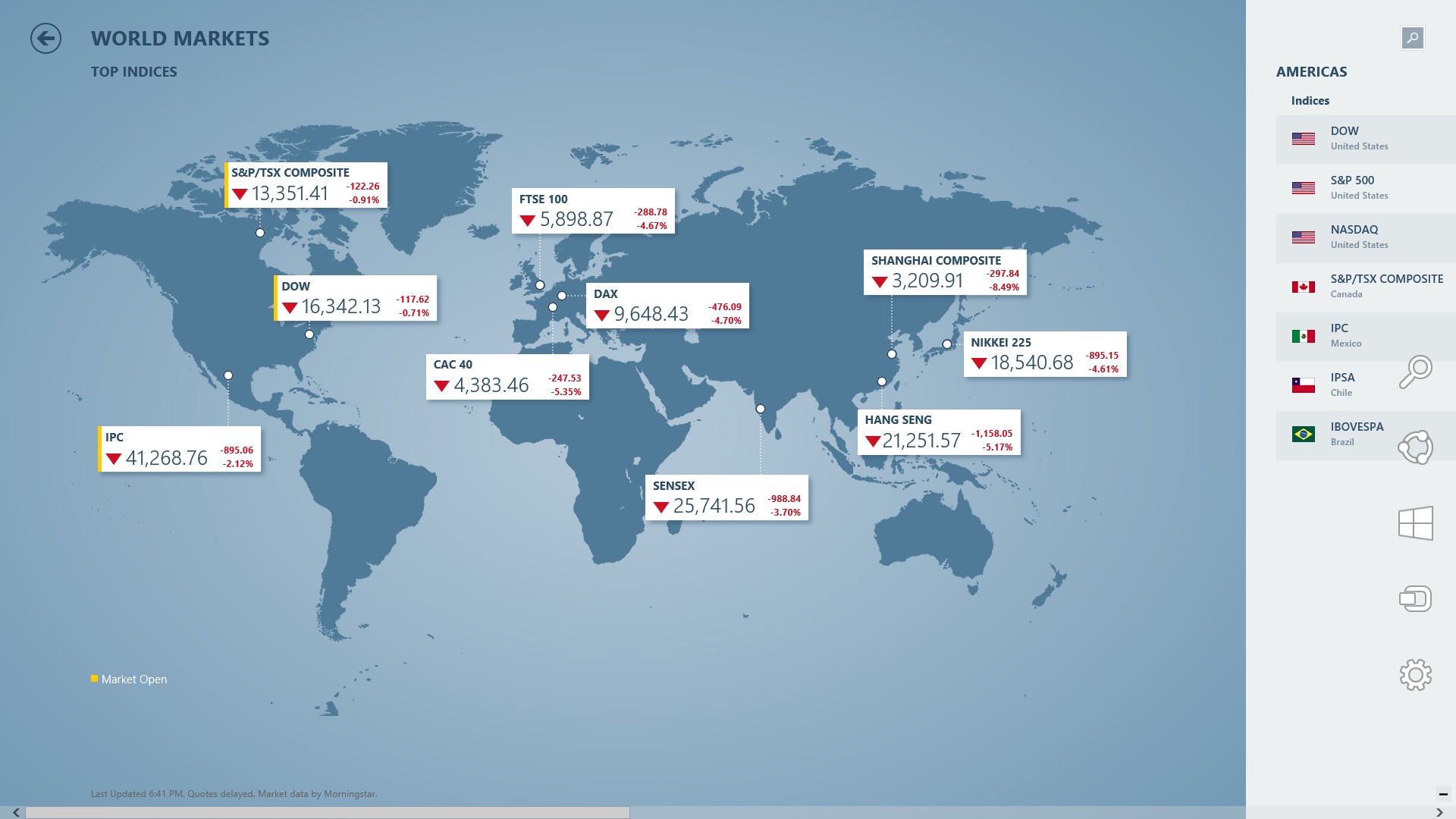Click the Brazil flag beside IBOVESPA
The image size is (1456, 819).
click(x=1304, y=435)
